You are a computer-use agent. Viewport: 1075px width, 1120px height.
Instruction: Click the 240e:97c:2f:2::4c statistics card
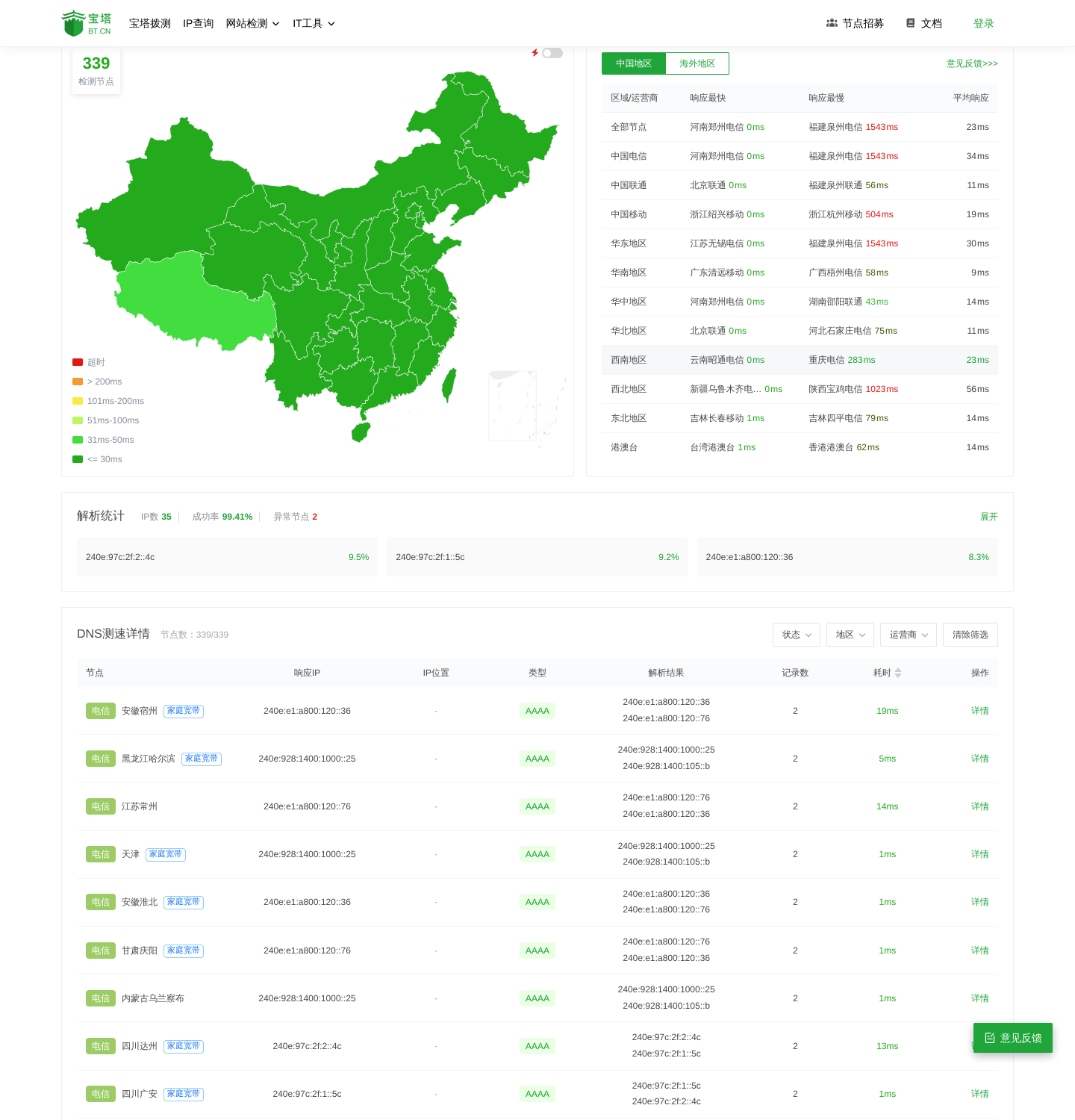click(227, 557)
